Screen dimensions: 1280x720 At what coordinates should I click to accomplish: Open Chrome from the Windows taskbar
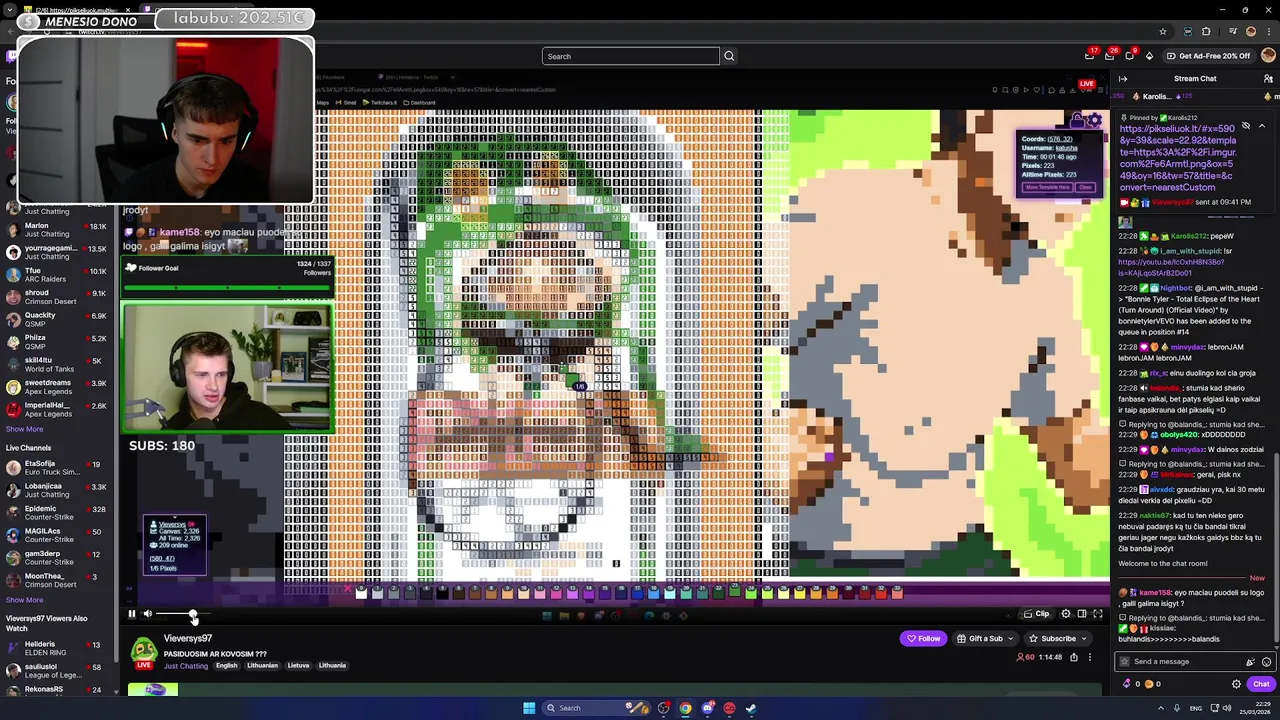(x=685, y=708)
